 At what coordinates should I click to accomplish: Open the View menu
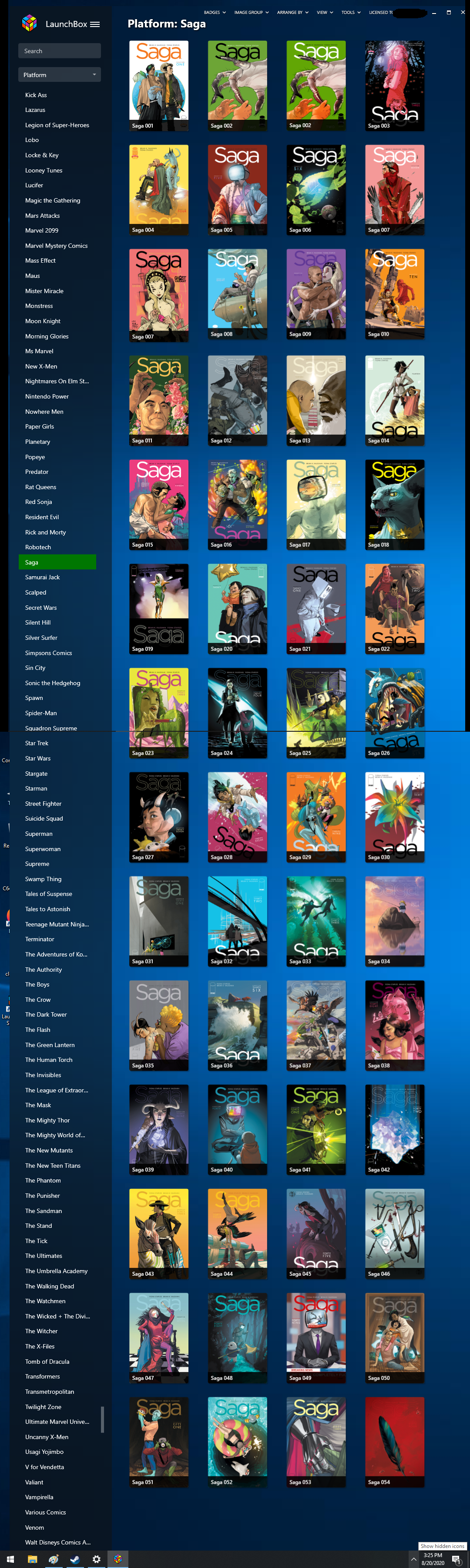click(x=325, y=12)
